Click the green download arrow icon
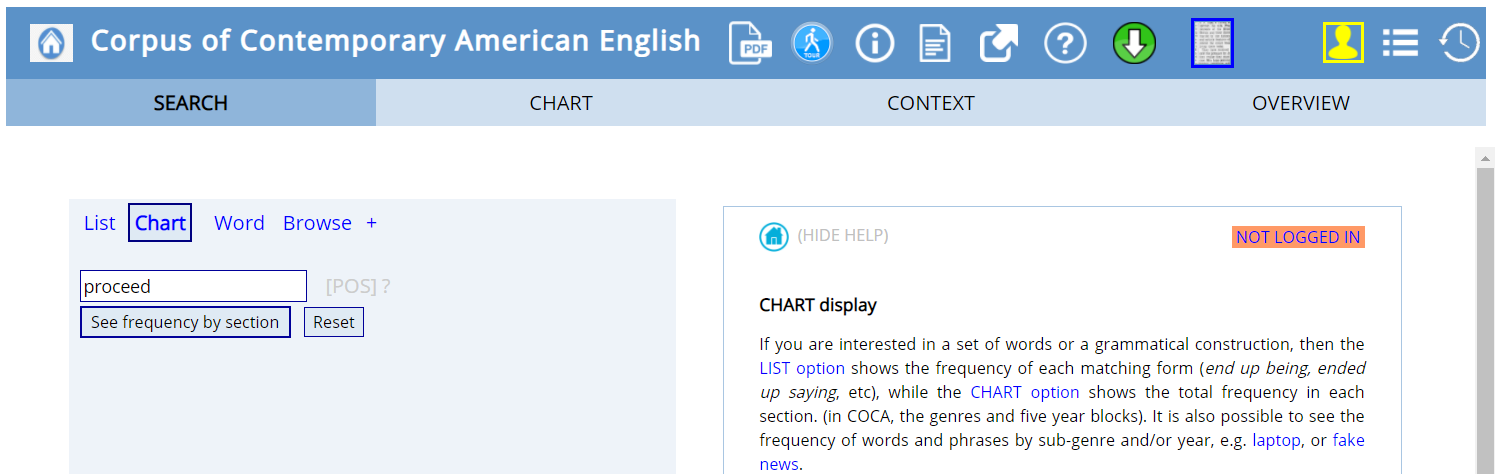The image size is (1495, 474). coord(1134,43)
